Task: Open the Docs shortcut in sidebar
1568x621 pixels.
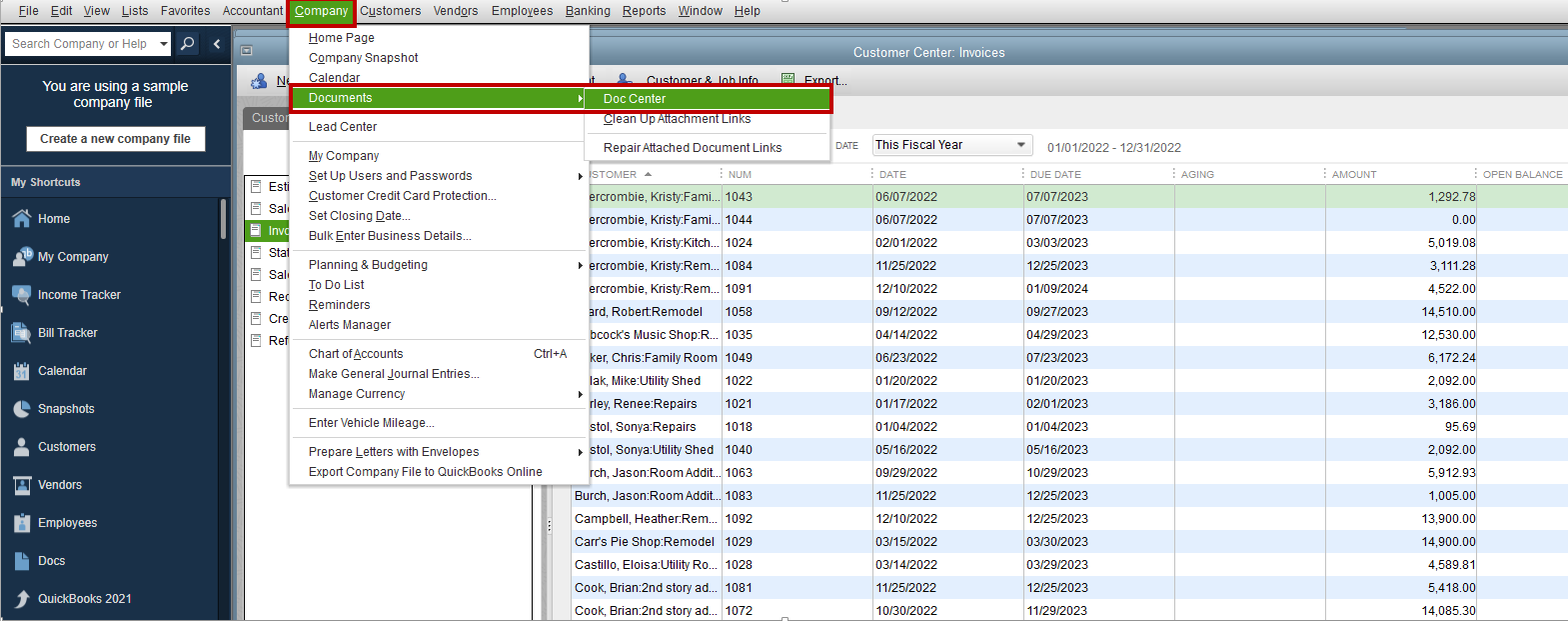Action: [51, 561]
